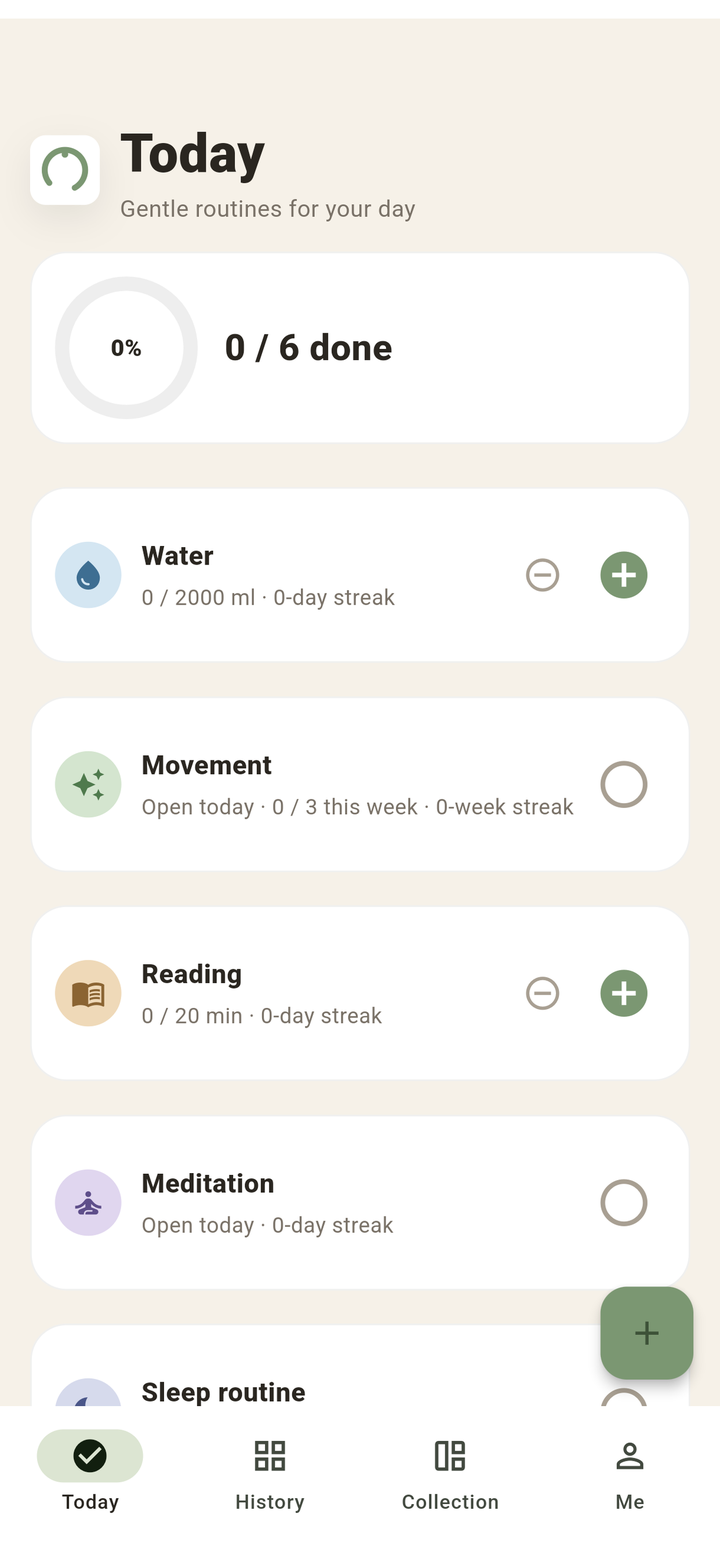720x1558 pixels.
Task: Decrease Water amount with minus button
Action: pyautogui.click(x=542, y=575)
